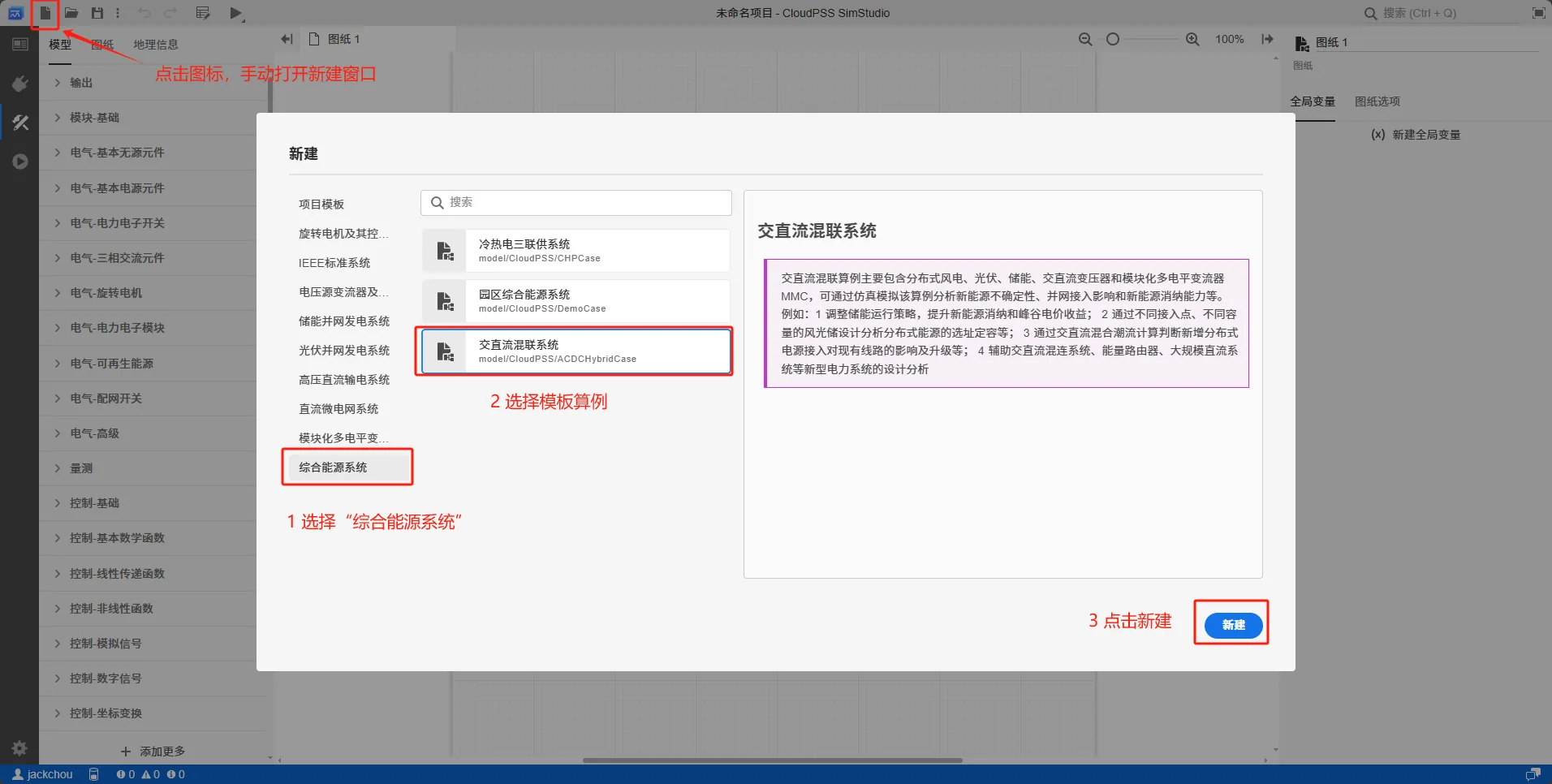This screenshot has height=784, width=1552.
Task: Click the edit-list toolbar icon
Action: point(203,13)
